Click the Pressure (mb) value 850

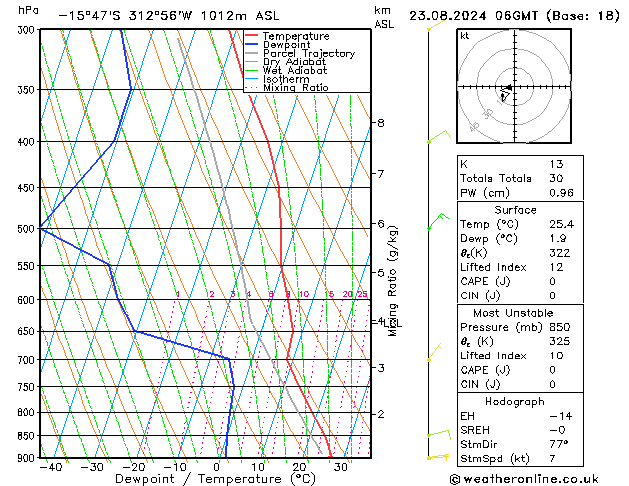tap(560, 327)
